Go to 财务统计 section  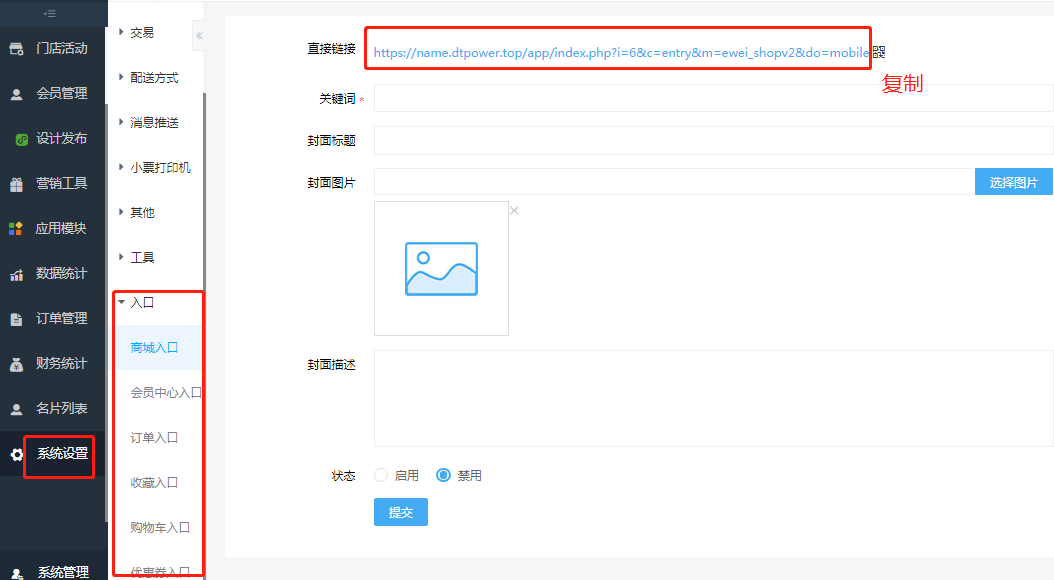(62, 364)
